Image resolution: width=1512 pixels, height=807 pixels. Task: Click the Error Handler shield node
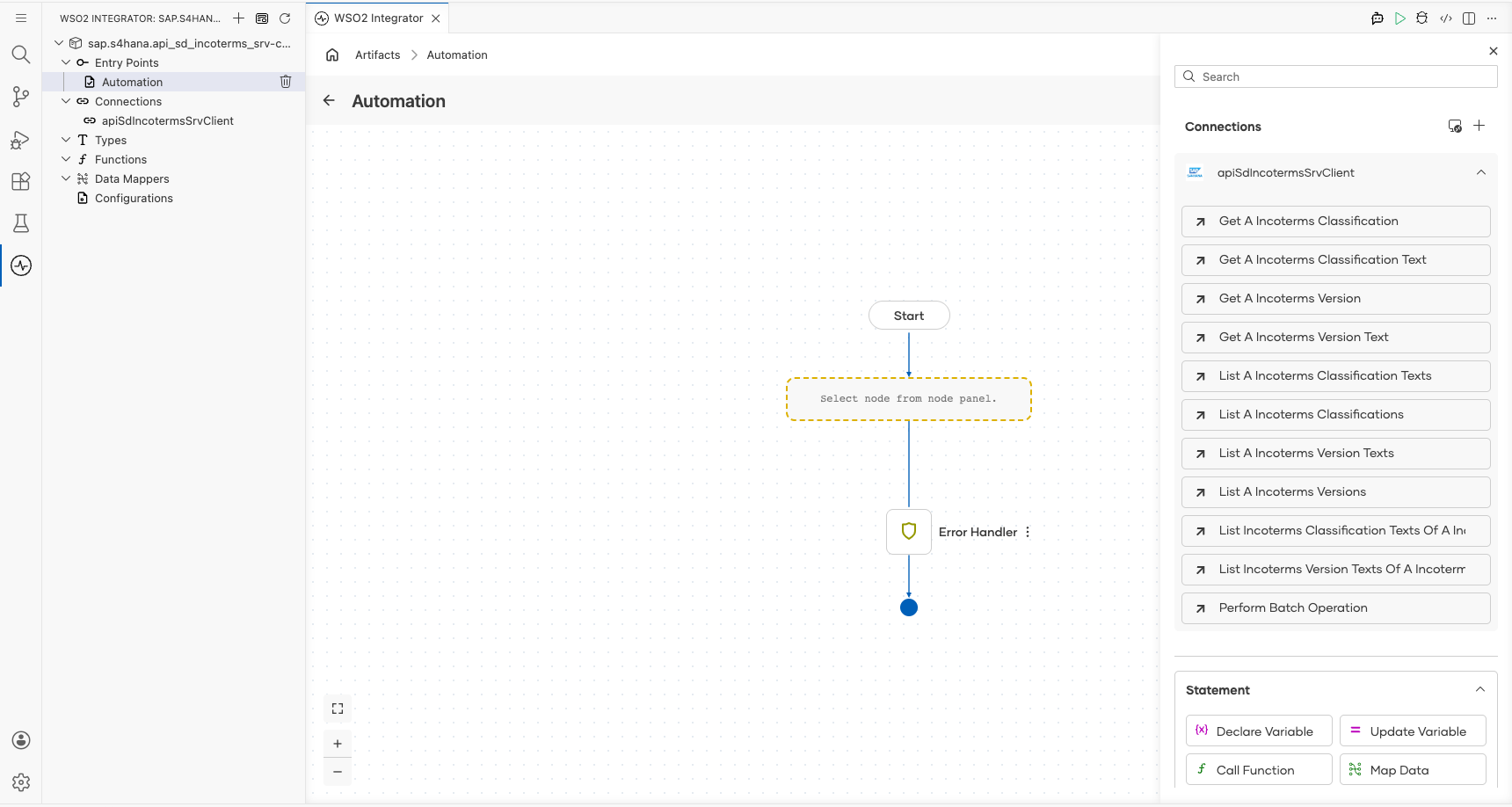pos(909,531)
